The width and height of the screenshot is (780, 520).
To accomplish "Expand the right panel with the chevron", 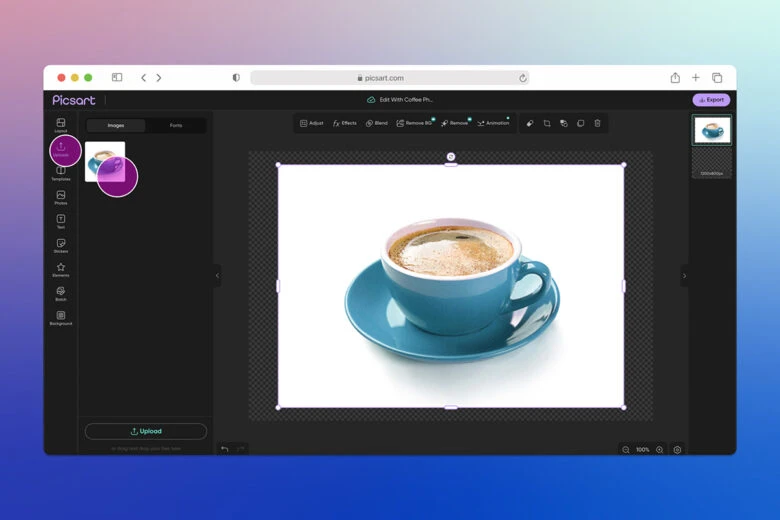I will 684,276.
